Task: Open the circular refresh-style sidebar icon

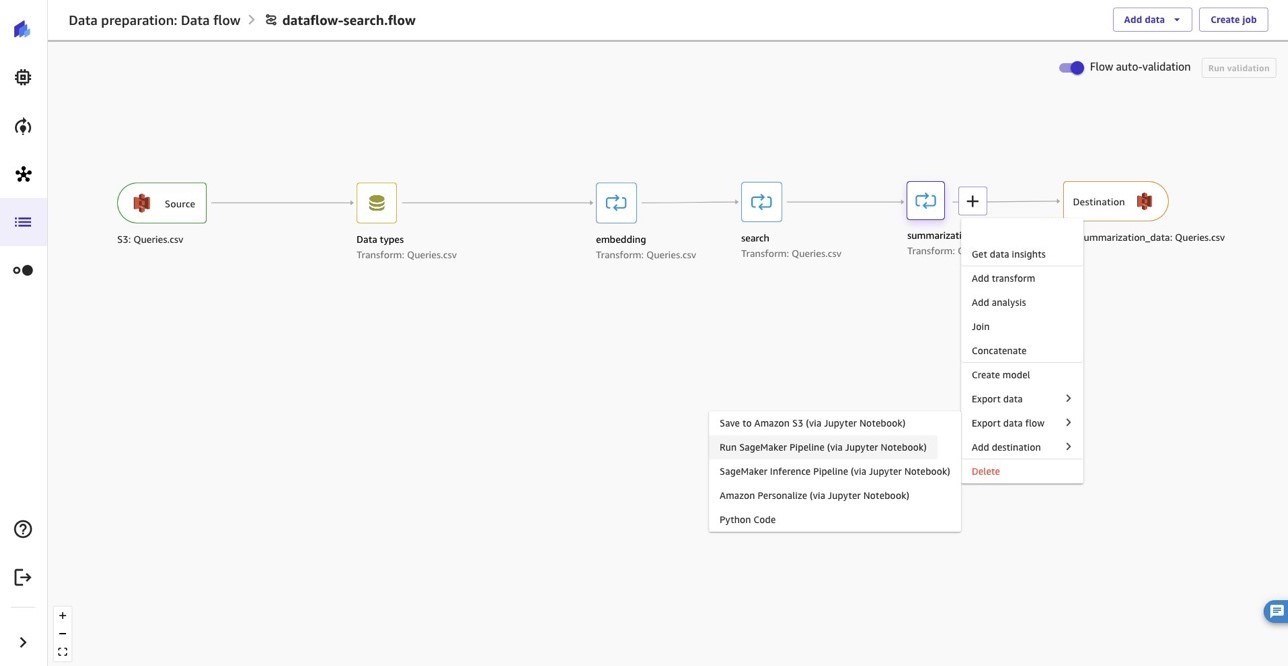Action: click(x=23, y=126)
